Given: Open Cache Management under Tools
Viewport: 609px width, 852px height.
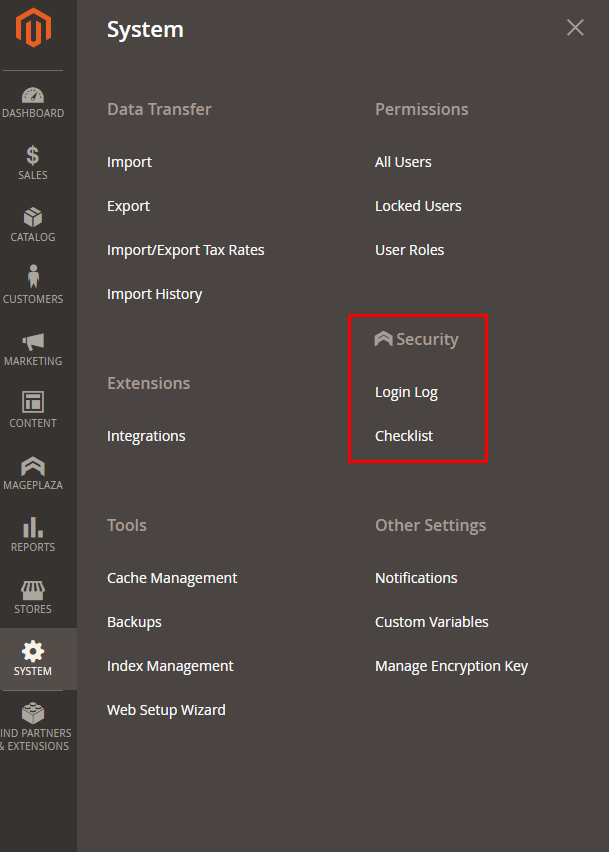Looking at the screenshot, I should click(172, 578).
